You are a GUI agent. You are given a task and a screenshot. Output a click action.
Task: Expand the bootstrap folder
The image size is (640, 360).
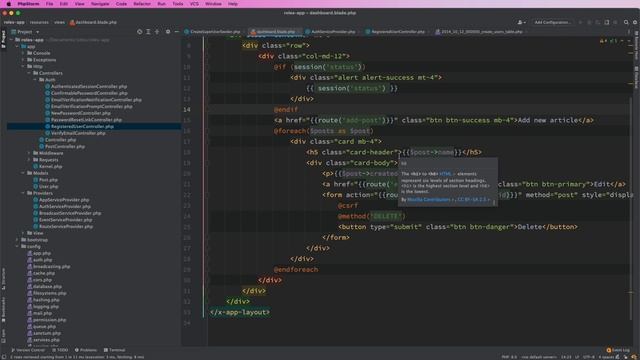[x=17, y=240]
